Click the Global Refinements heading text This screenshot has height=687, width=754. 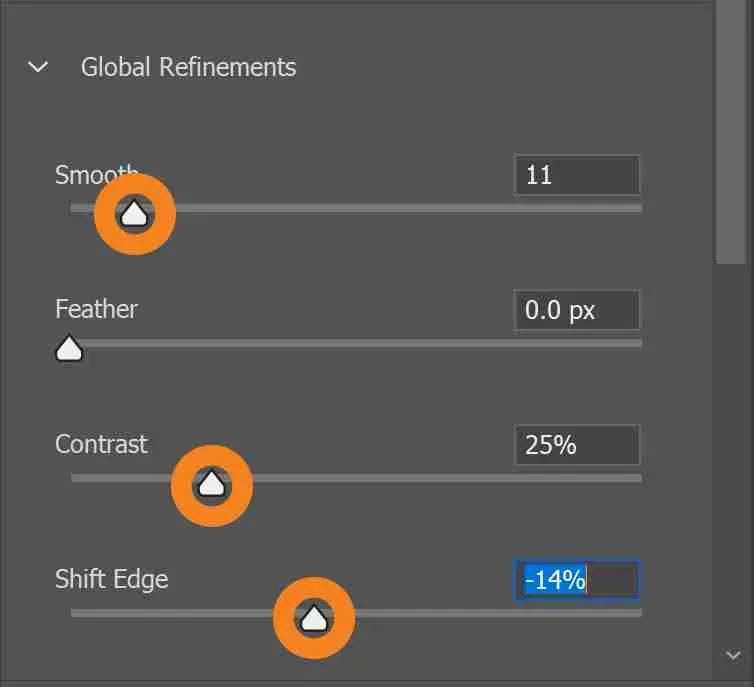[188, 68]
